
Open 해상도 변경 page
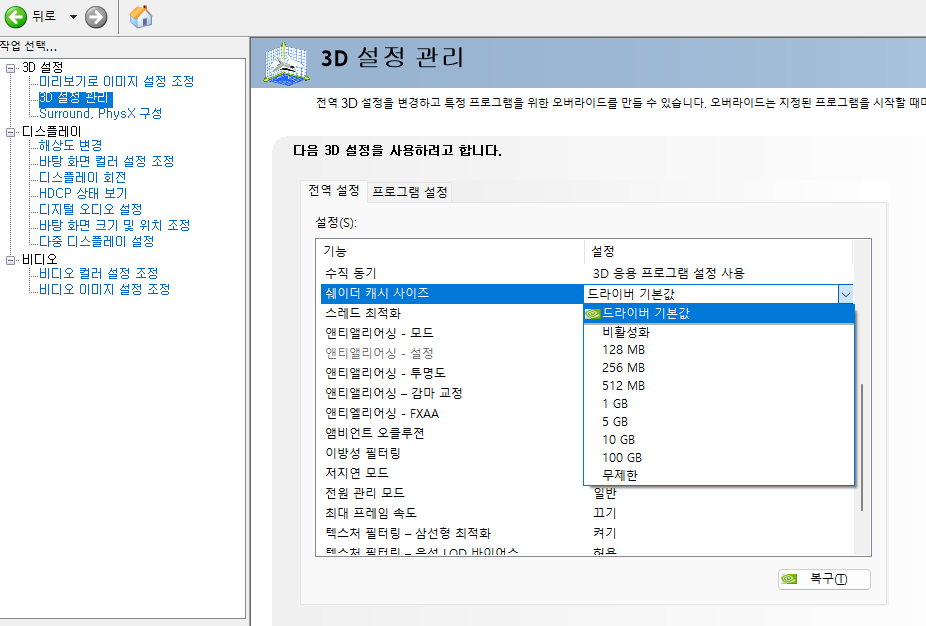(x=70, y=145)
